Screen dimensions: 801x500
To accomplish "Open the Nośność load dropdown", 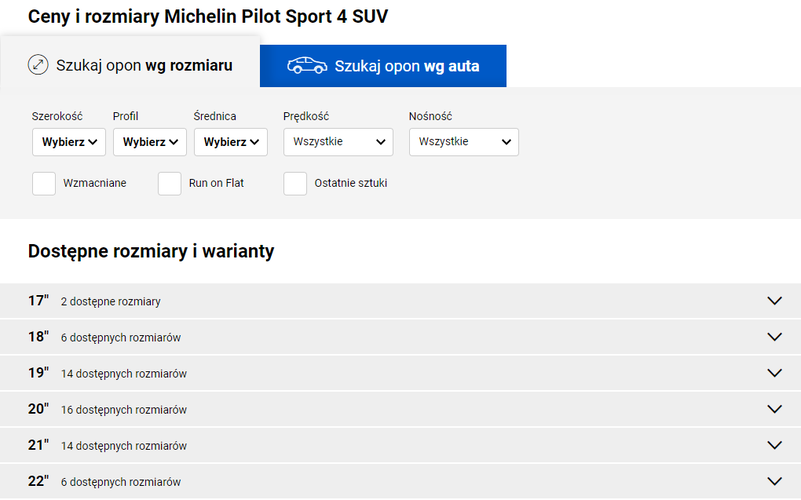I will (464, 142).
